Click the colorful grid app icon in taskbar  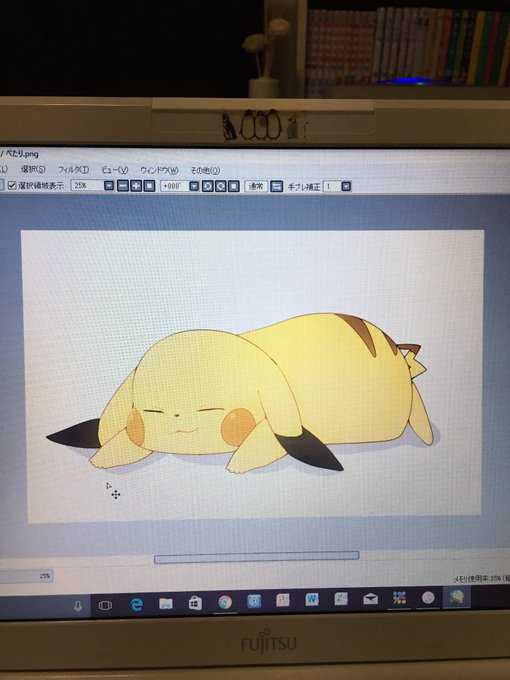[399, 598]
